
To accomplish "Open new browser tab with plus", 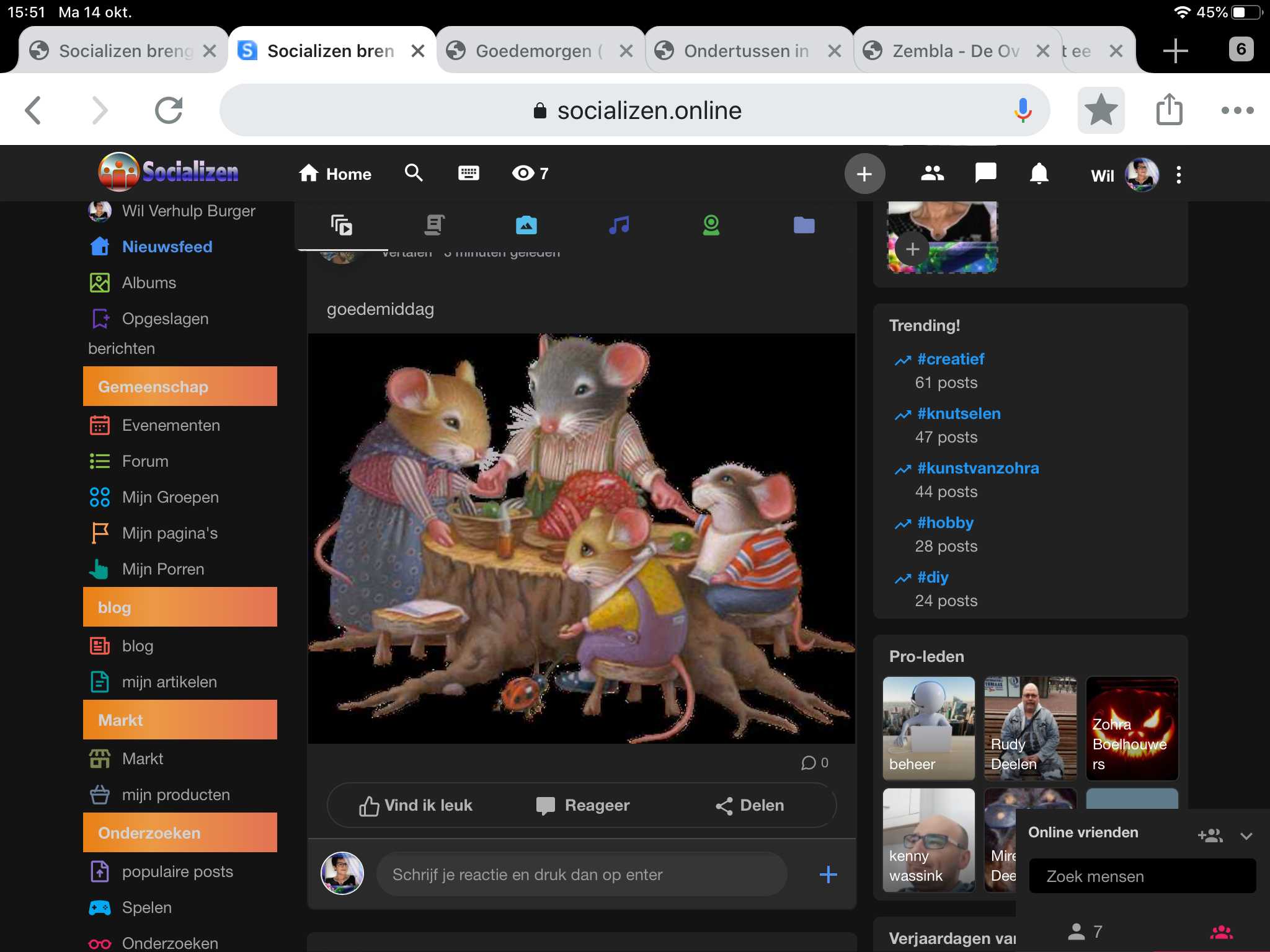I will (x=1175, y=50).
